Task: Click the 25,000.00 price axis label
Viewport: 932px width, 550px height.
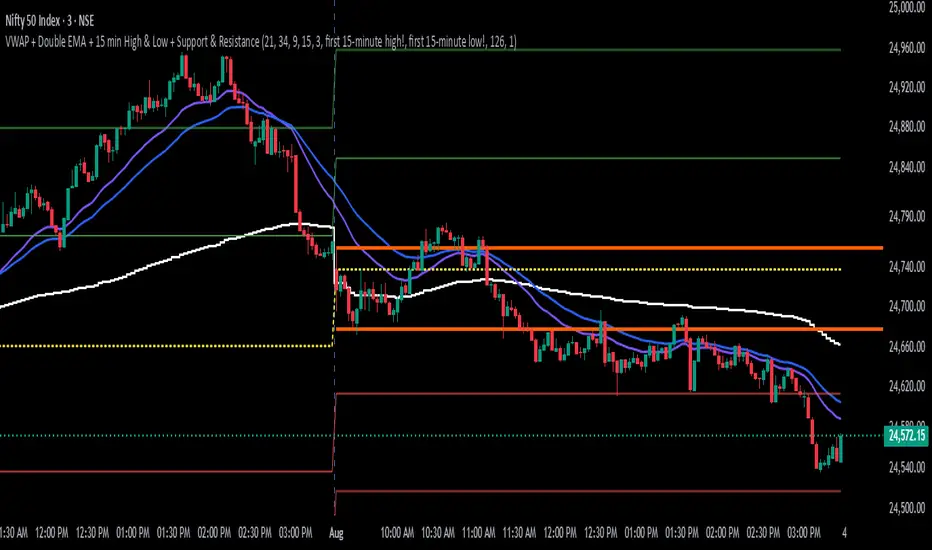Action: 906,7
